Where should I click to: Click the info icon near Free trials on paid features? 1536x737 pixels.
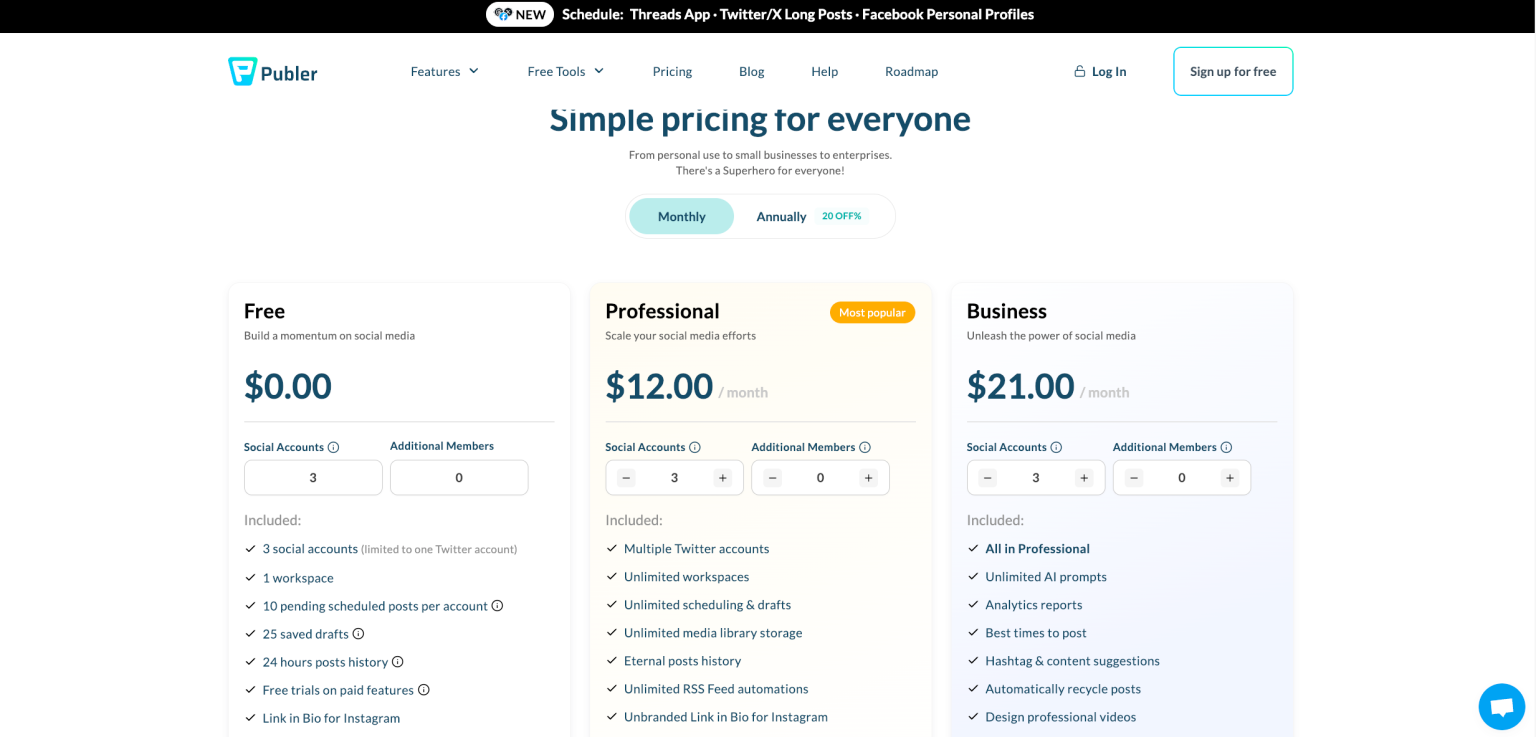[x=423, y=690]
